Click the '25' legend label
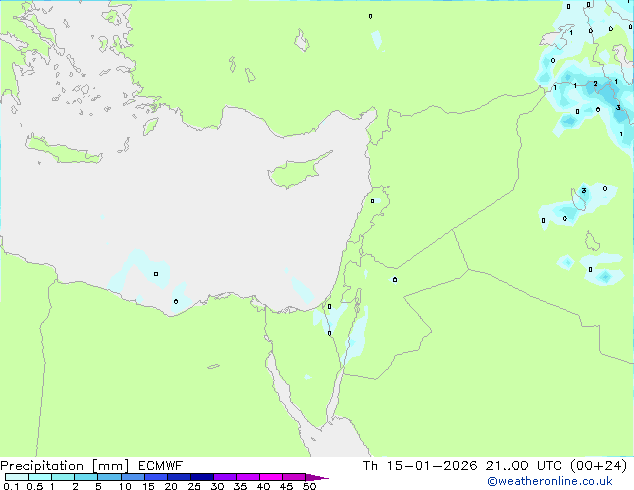Screen dimensions: 634x490 pyautogui.click(x=194, y=486)
